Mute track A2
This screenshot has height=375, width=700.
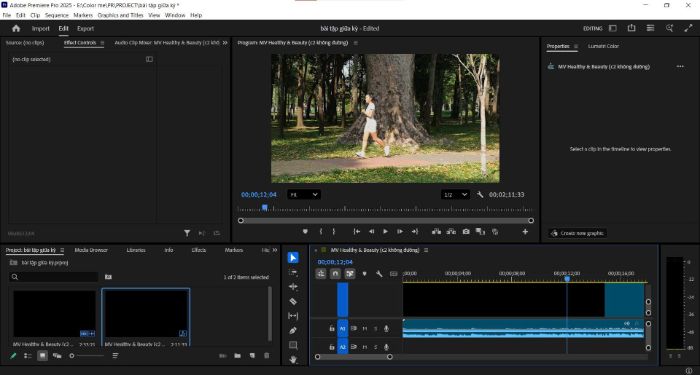click(365, 347)
